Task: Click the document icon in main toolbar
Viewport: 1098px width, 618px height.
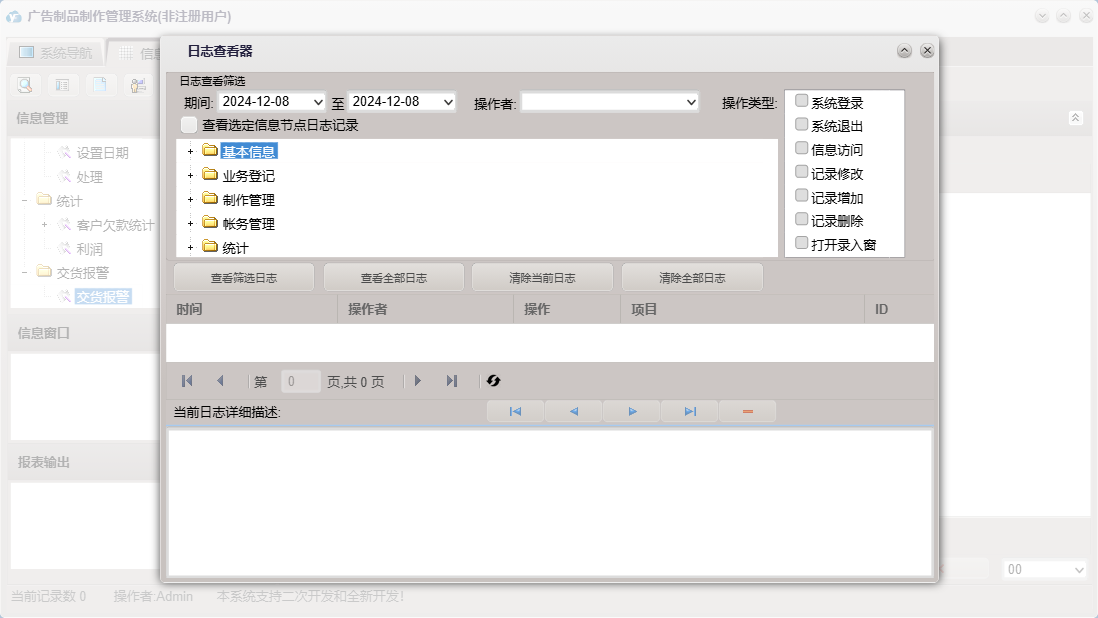Action: click(x=100, y=85)
